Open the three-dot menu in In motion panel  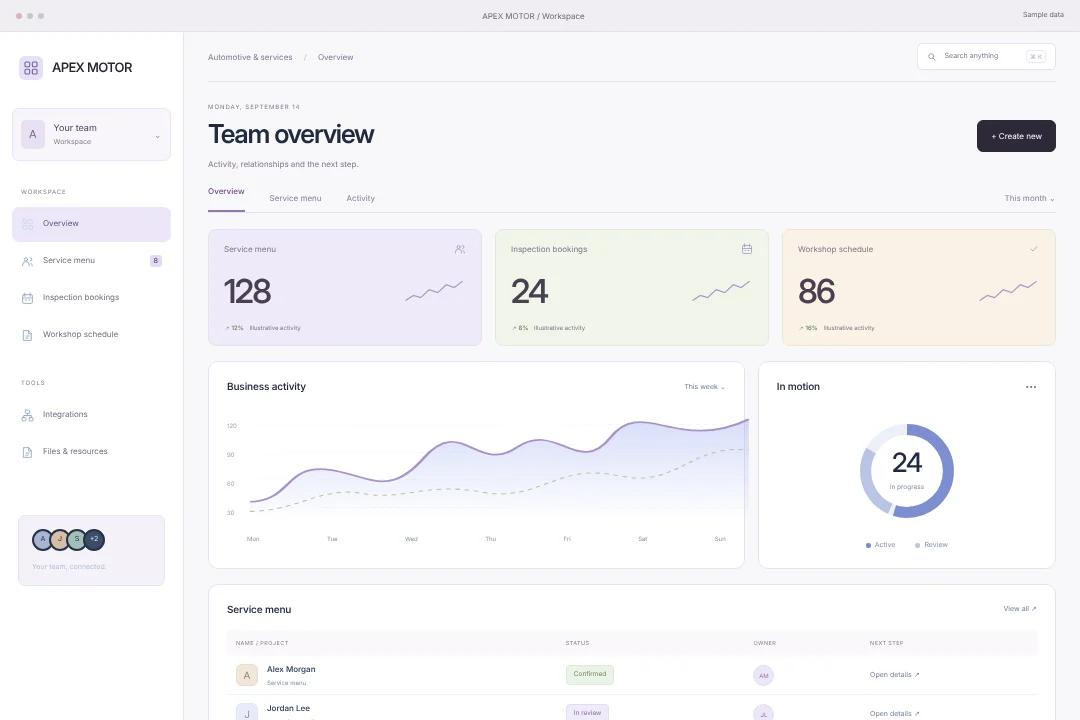click(x=1031, y=387)
